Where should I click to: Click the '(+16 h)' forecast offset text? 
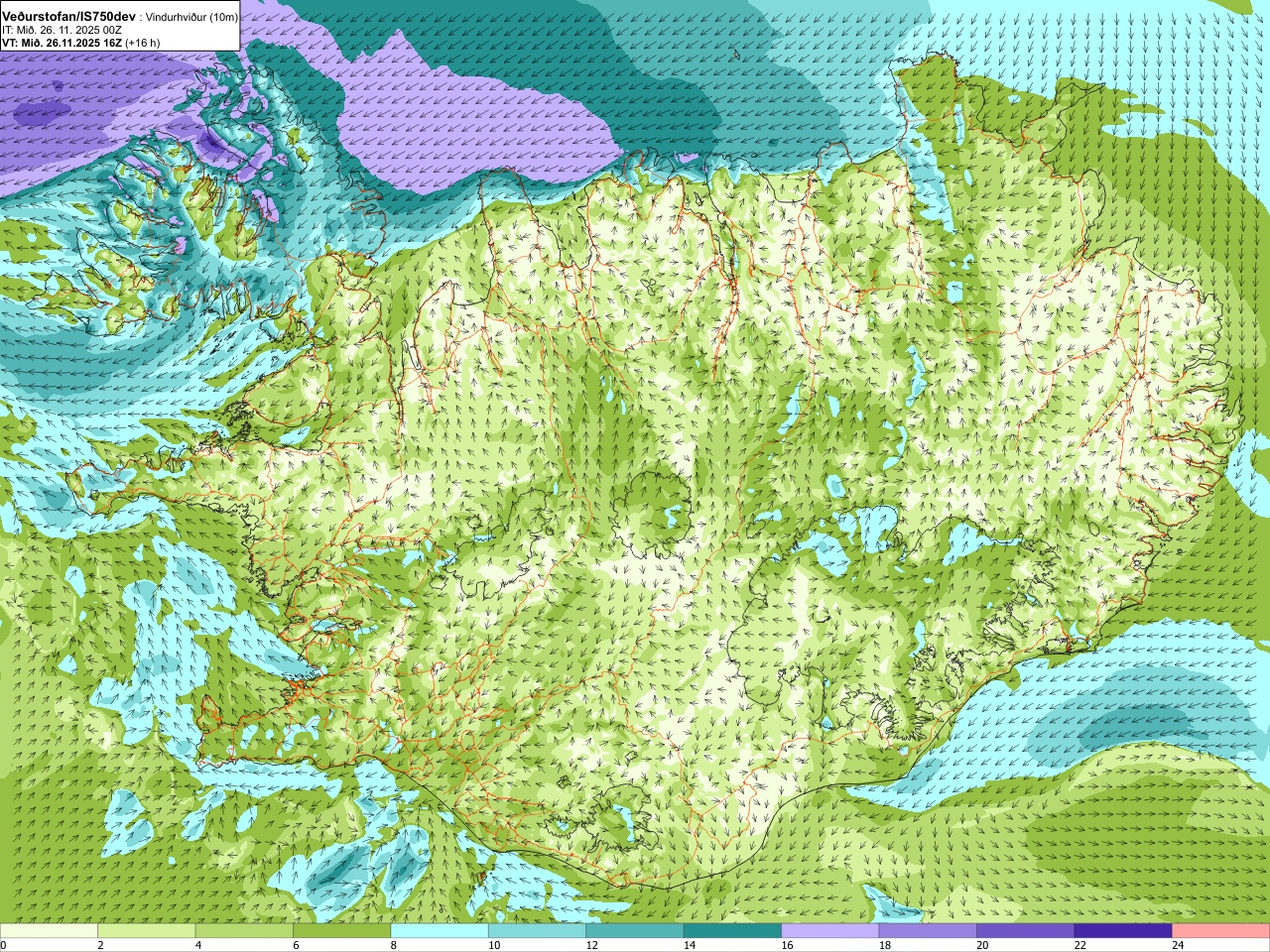point(142,43)
